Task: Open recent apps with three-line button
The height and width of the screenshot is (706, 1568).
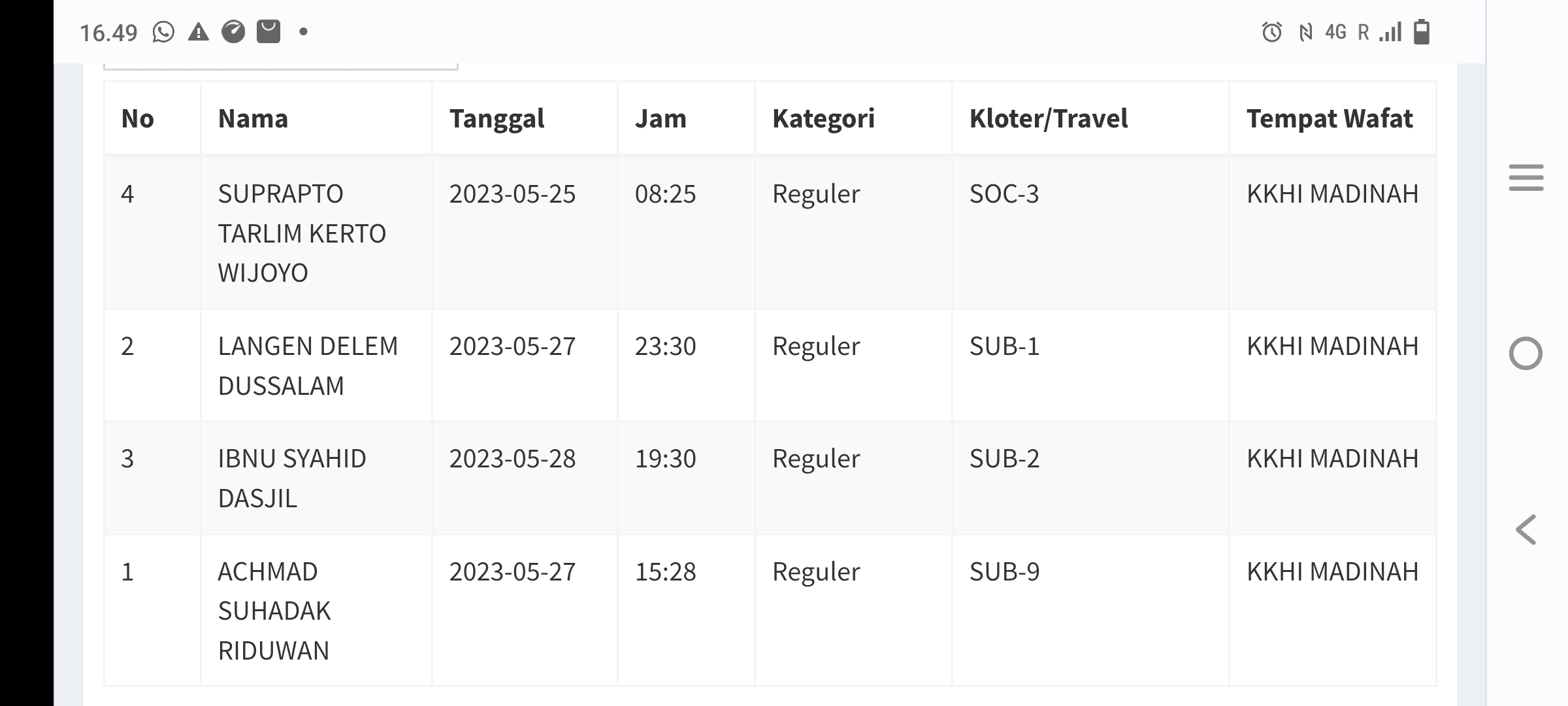Action: 1526,178
